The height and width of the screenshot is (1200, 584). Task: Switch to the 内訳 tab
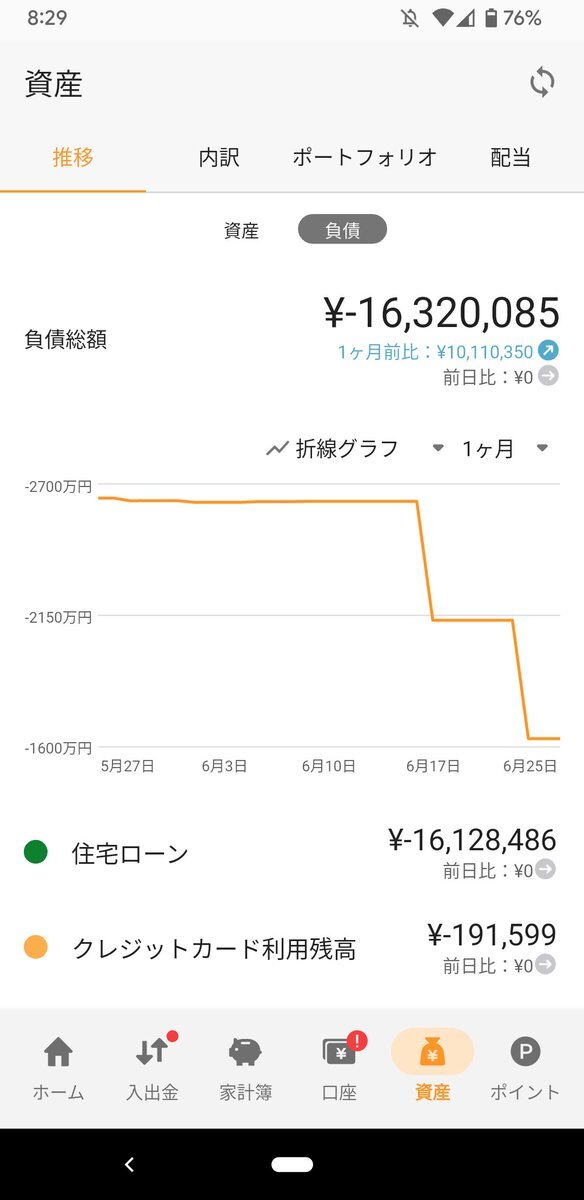219,157
